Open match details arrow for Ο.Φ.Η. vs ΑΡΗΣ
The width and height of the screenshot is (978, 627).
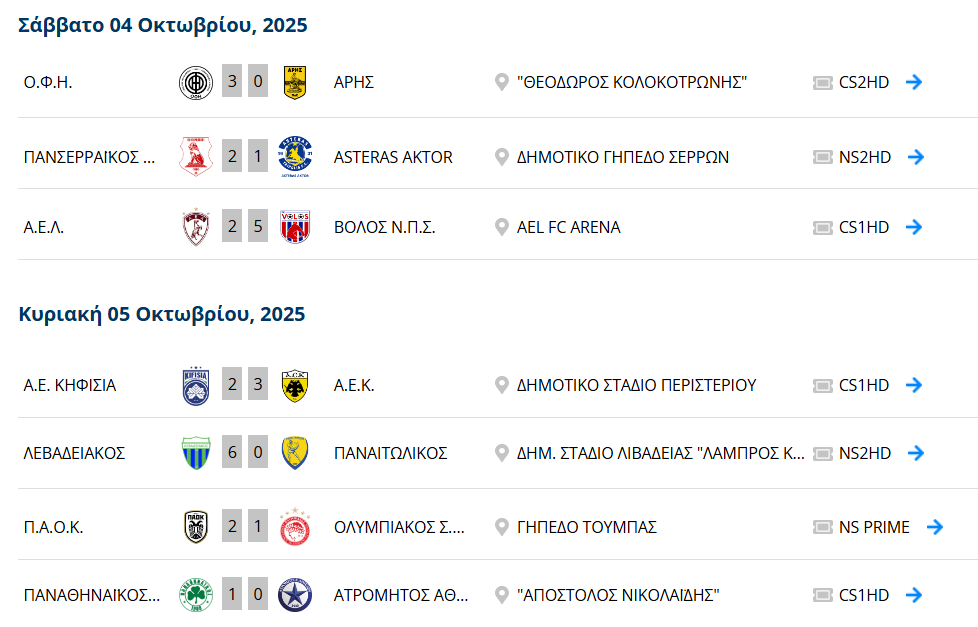[x=913, y=82]
